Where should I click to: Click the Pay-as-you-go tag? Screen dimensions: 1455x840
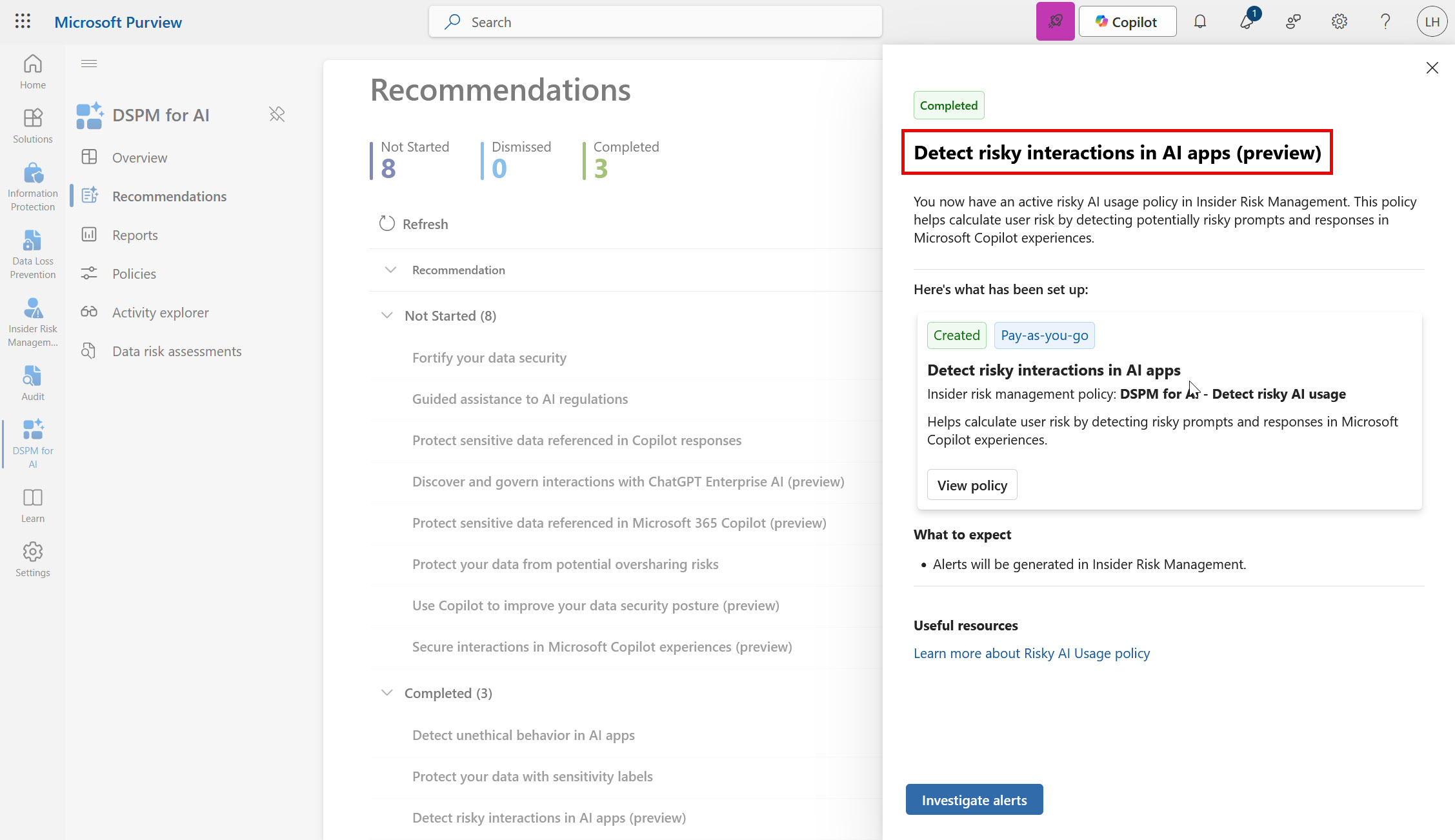(x=1044, y=335)
